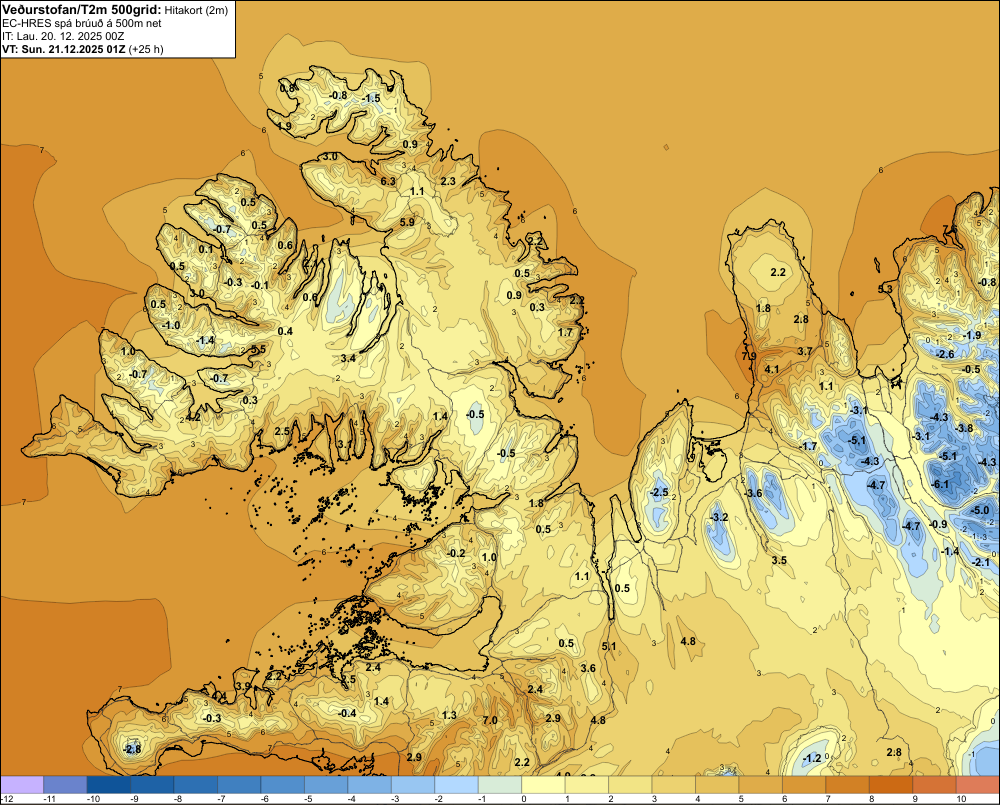The width and height of the screenshot is (1000, 805).
Task: Click the dark blue -10 legend swatch
Action: (x=108, y=785)
